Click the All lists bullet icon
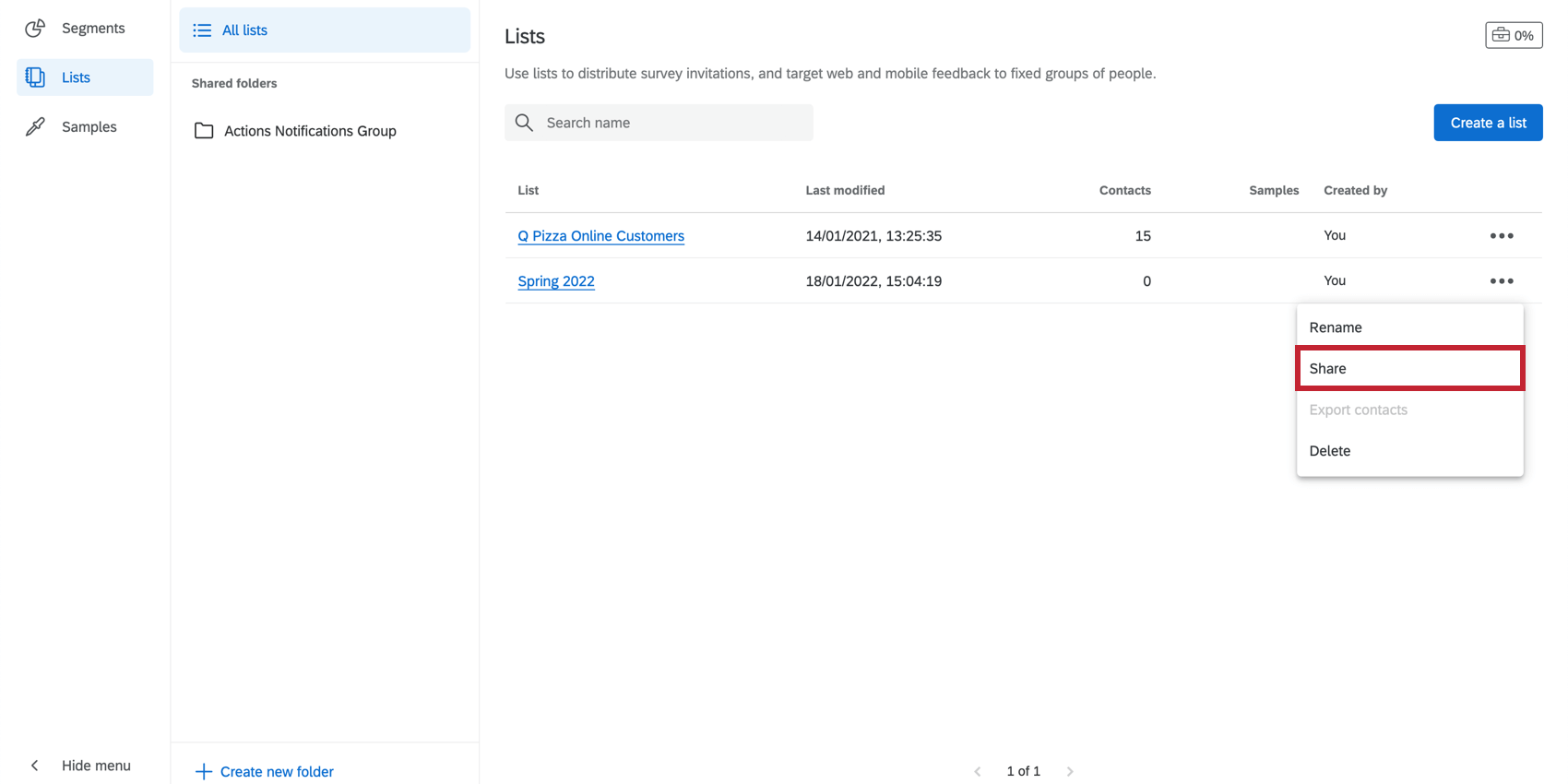Viewport: 1568px width, 784px height. coord(202,30)
